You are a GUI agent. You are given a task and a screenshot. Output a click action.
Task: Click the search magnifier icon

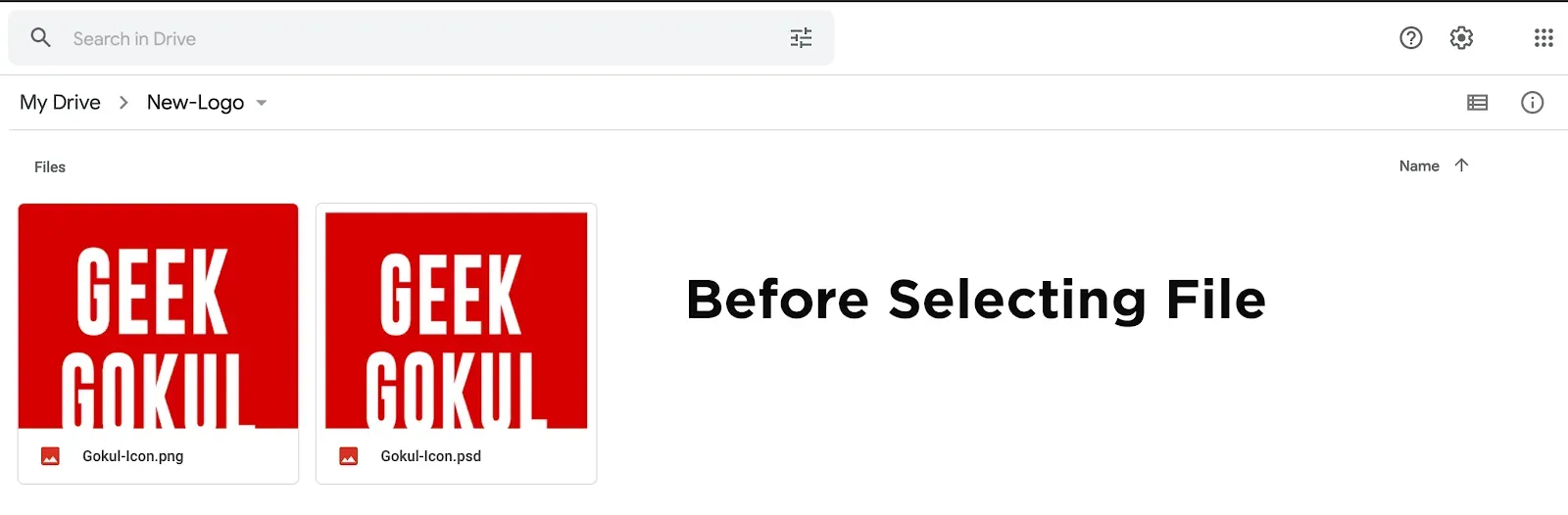point(40,38)
